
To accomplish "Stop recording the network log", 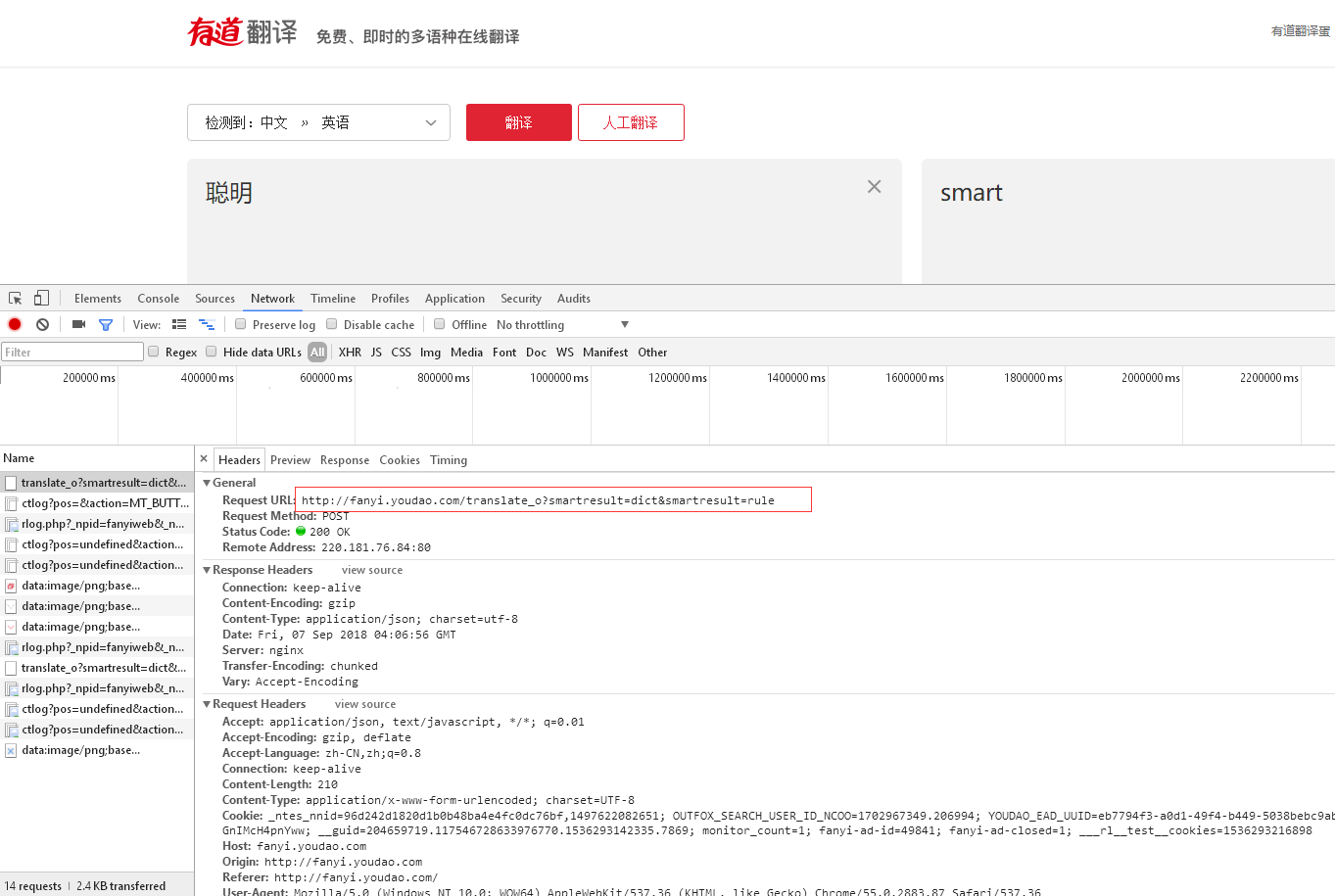I will [15, 325].
